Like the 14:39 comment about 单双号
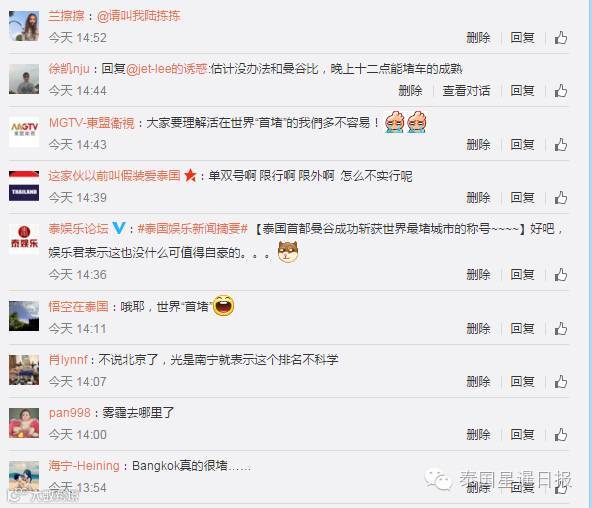 click(561, 198)
